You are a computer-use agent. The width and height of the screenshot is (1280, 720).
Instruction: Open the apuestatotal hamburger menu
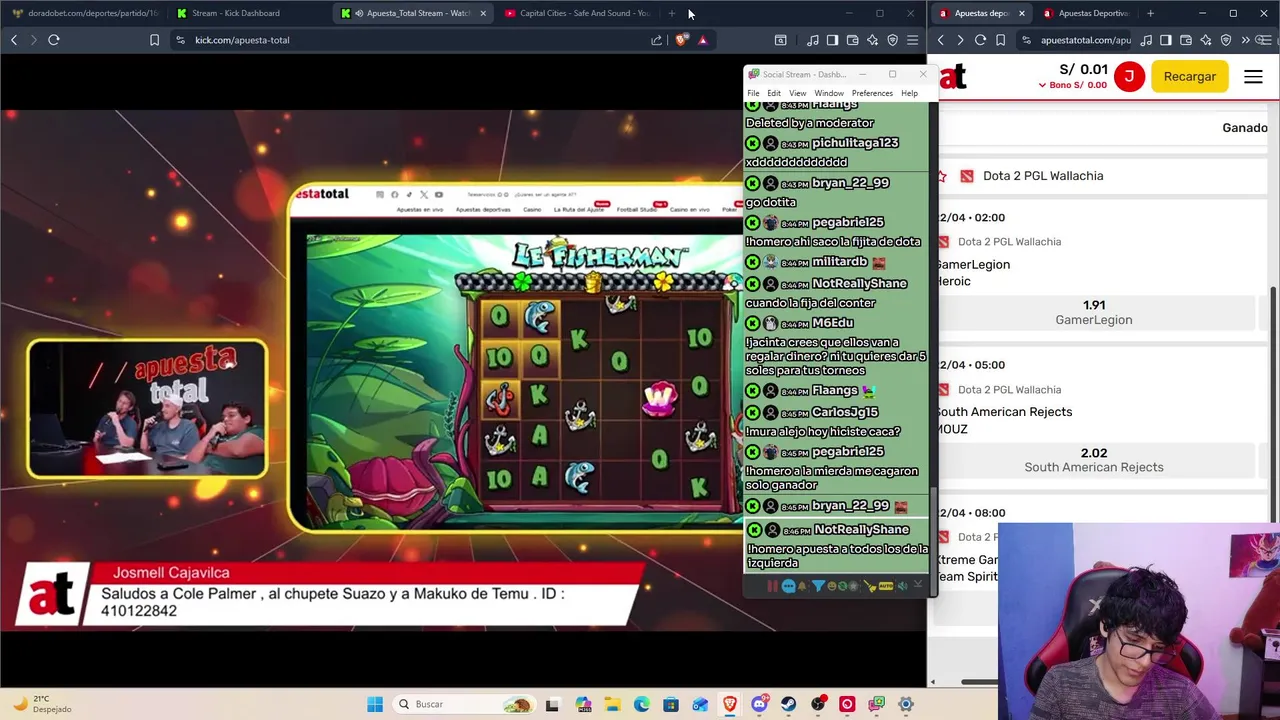(x=1253, y=76)
